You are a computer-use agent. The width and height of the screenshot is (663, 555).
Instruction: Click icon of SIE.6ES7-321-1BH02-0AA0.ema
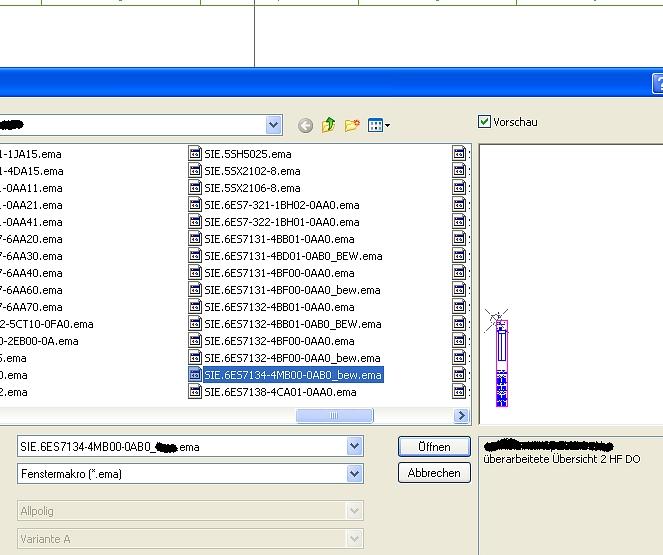tap(195, 205)
